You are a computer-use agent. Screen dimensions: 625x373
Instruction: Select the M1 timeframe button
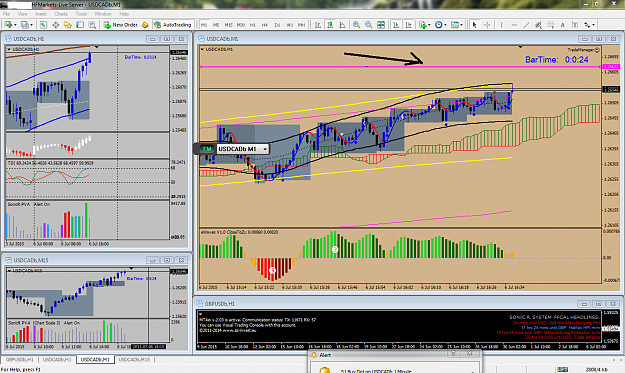point(204,25)
